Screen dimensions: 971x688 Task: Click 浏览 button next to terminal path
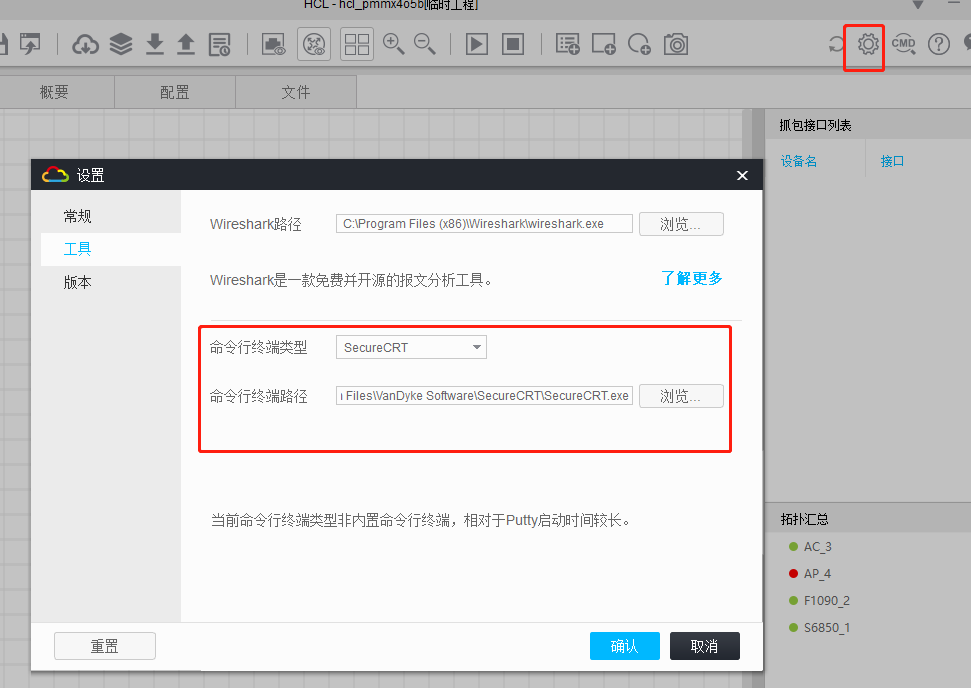681,396
